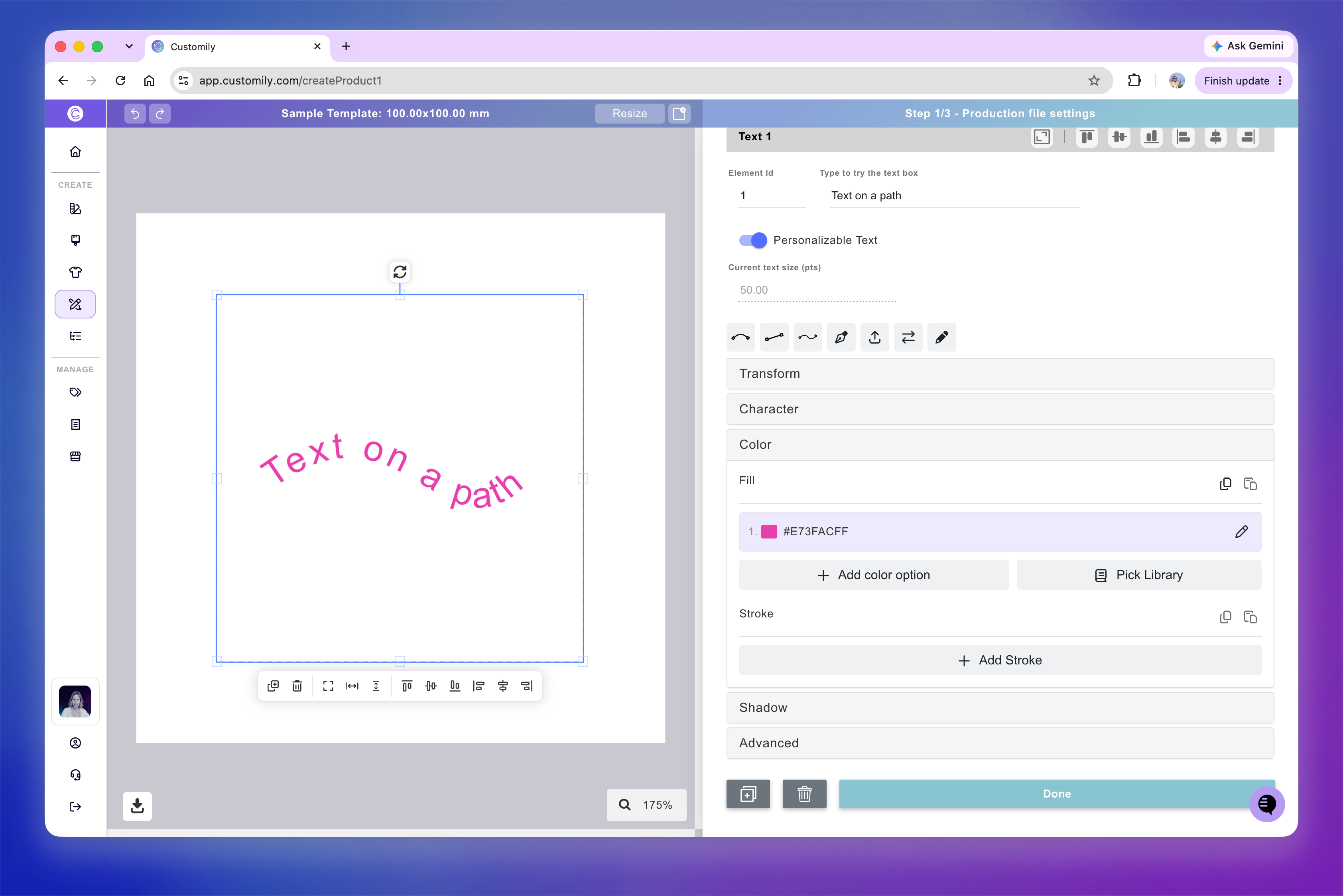
Task: Expand the Transform section
Action: [x=1000, y=374]
